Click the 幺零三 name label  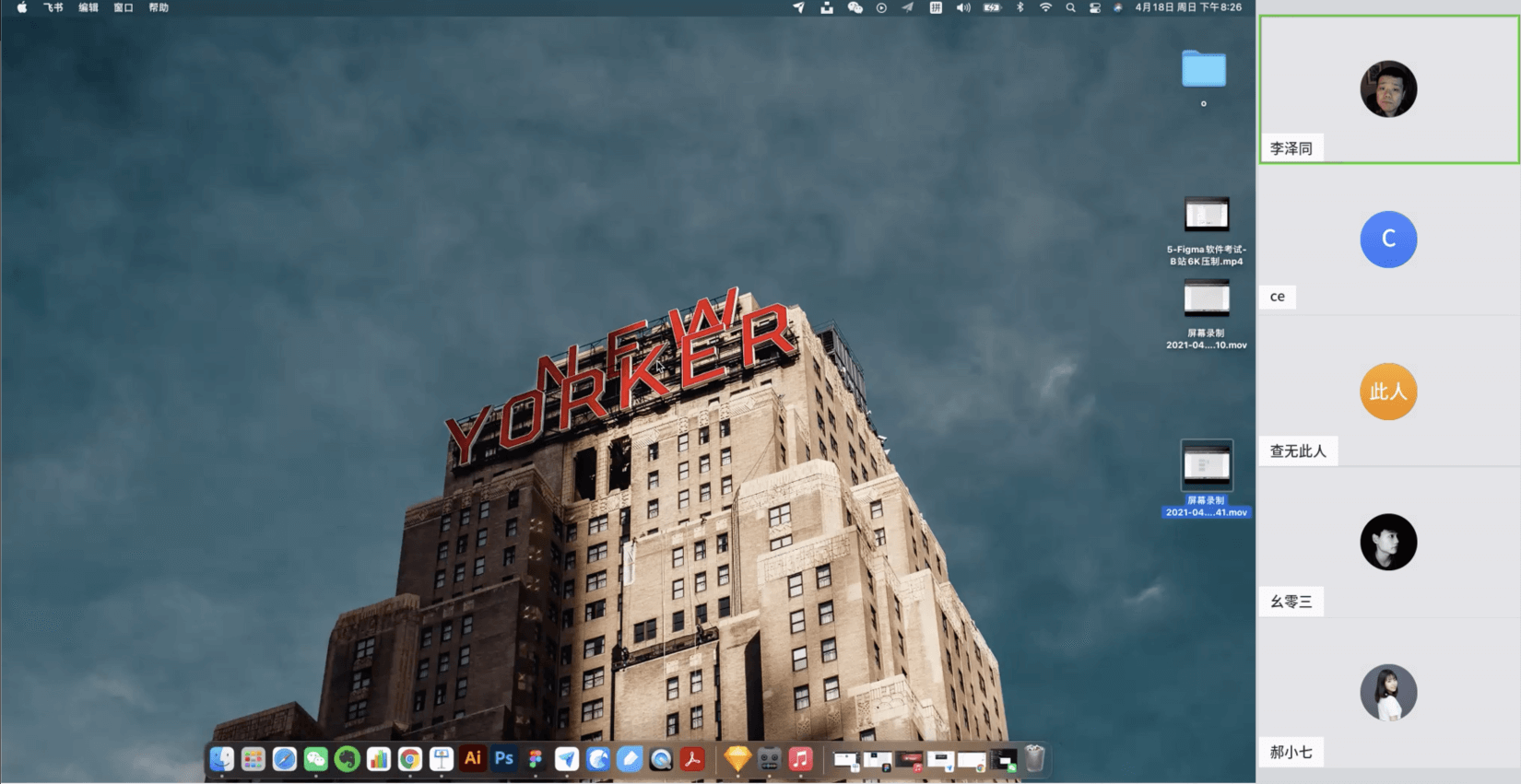[1291, 602]
